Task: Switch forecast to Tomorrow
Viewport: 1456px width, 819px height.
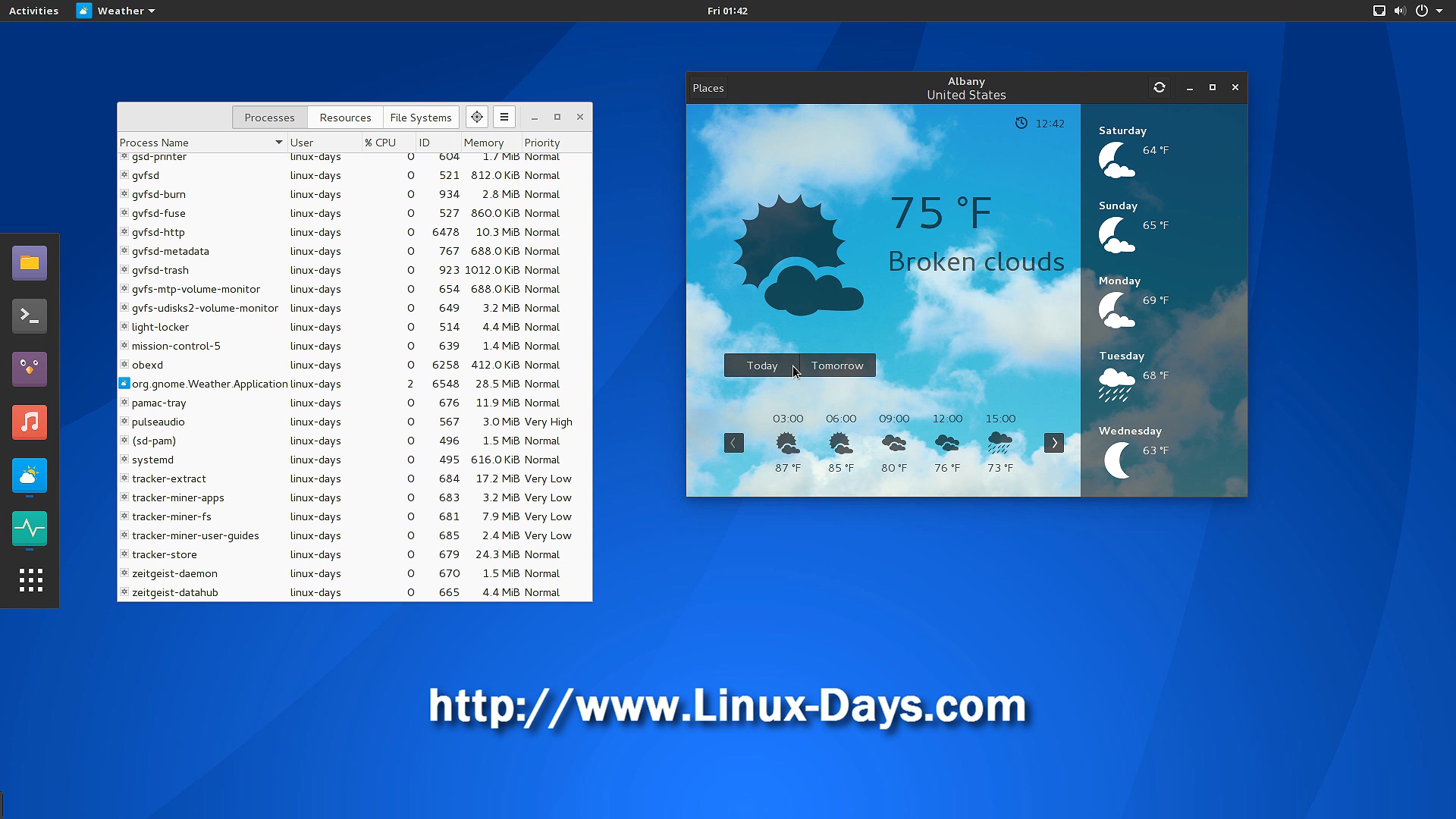Action: point(837,366)
